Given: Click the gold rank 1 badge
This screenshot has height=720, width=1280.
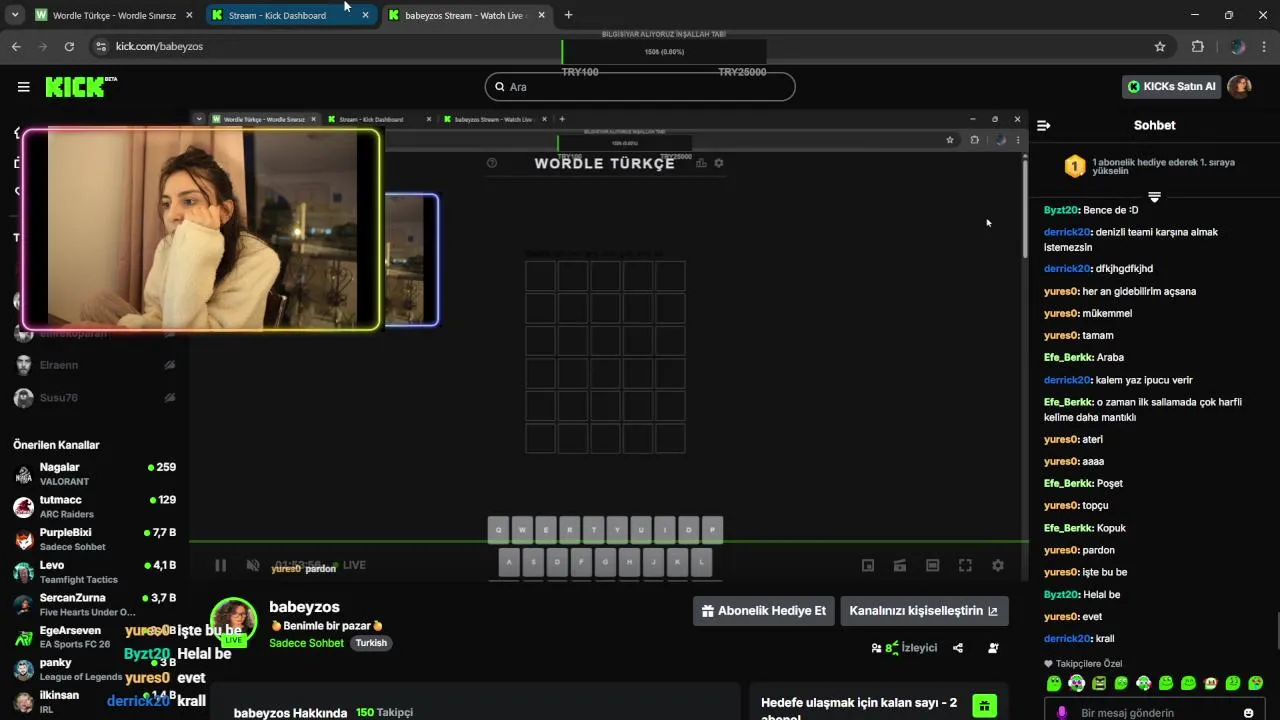Looking at the screenshot, I should pos(1074,166).
